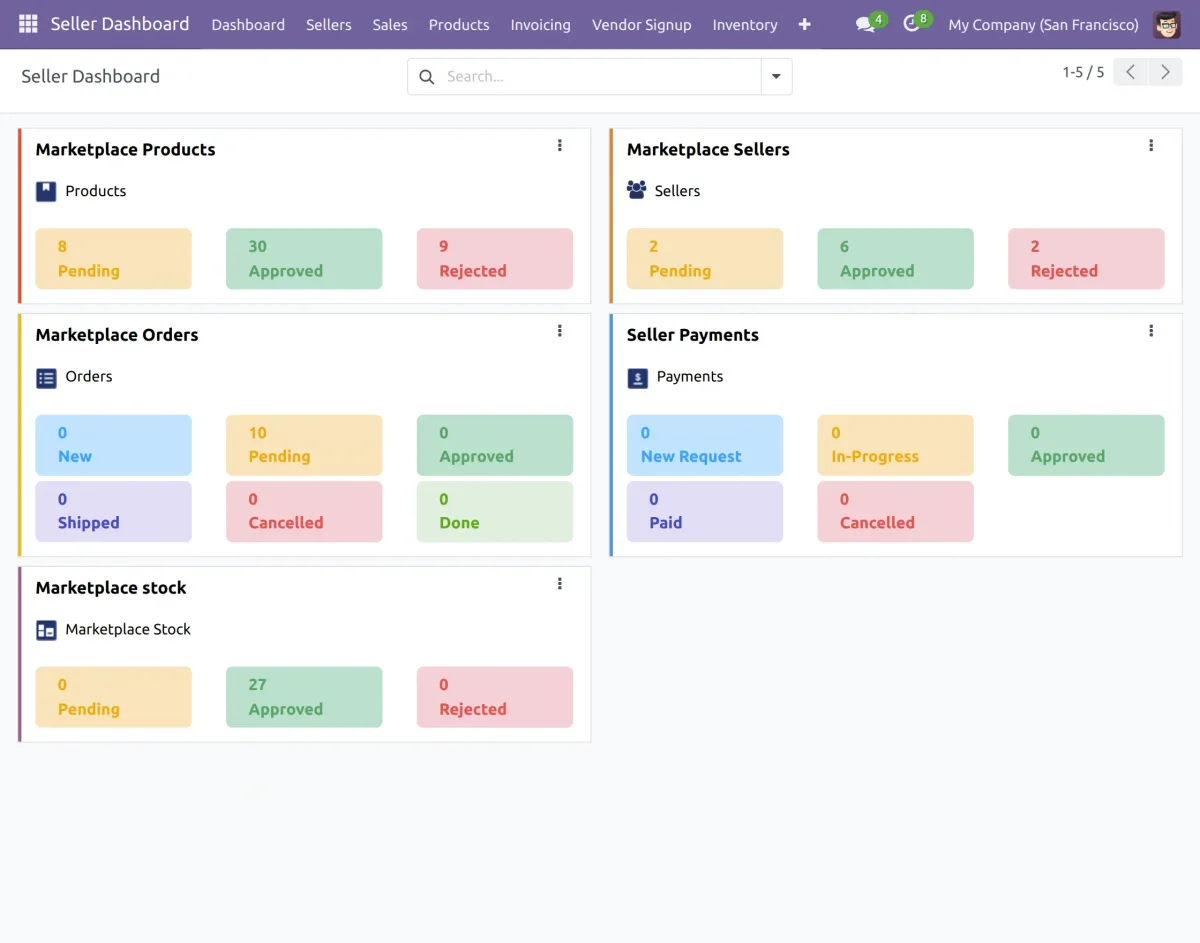Open Marketplace stock three-dot menu
The height and width of the screenshot is (943, 1200).
(560, 584)
